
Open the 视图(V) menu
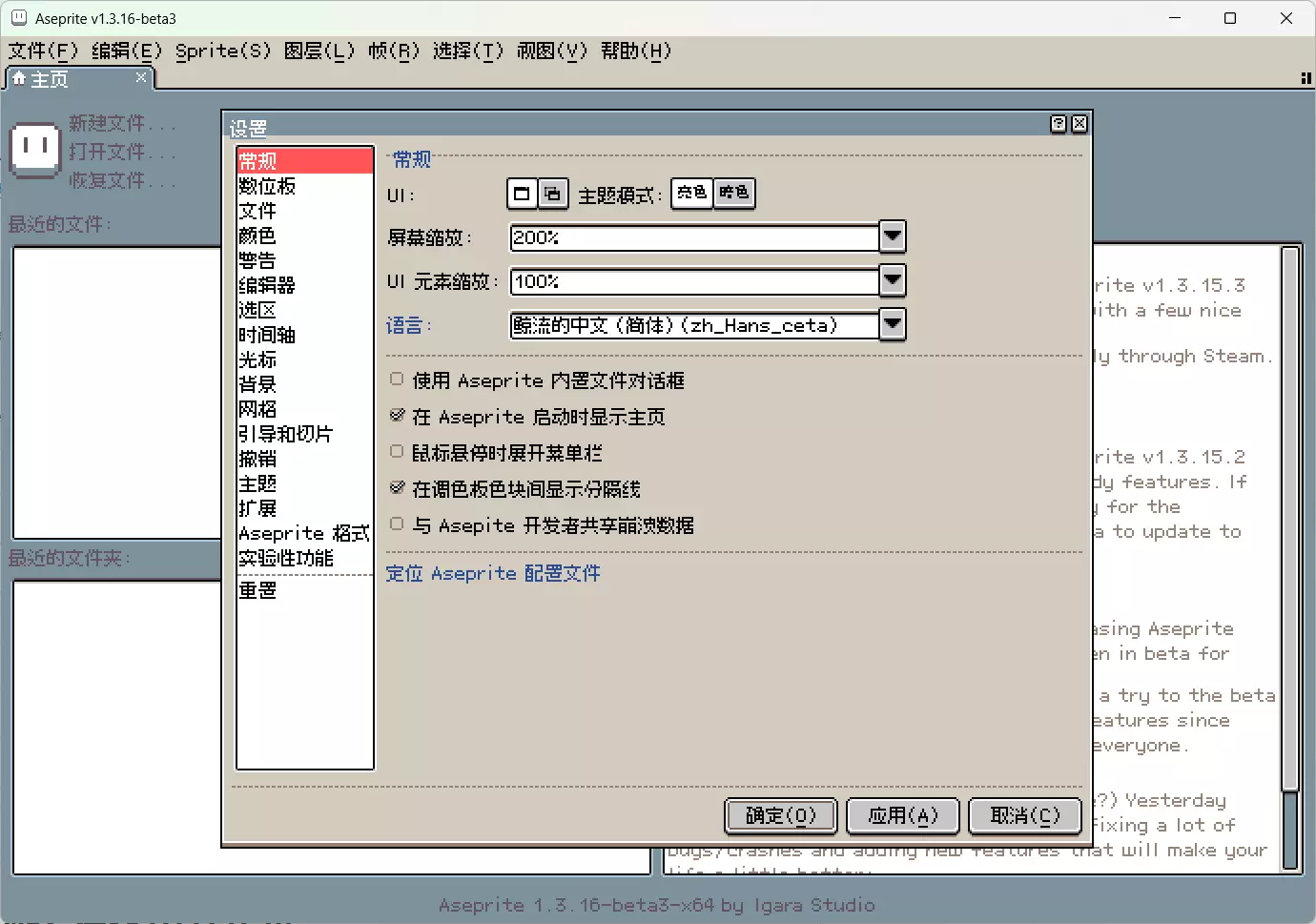[552, 51]
